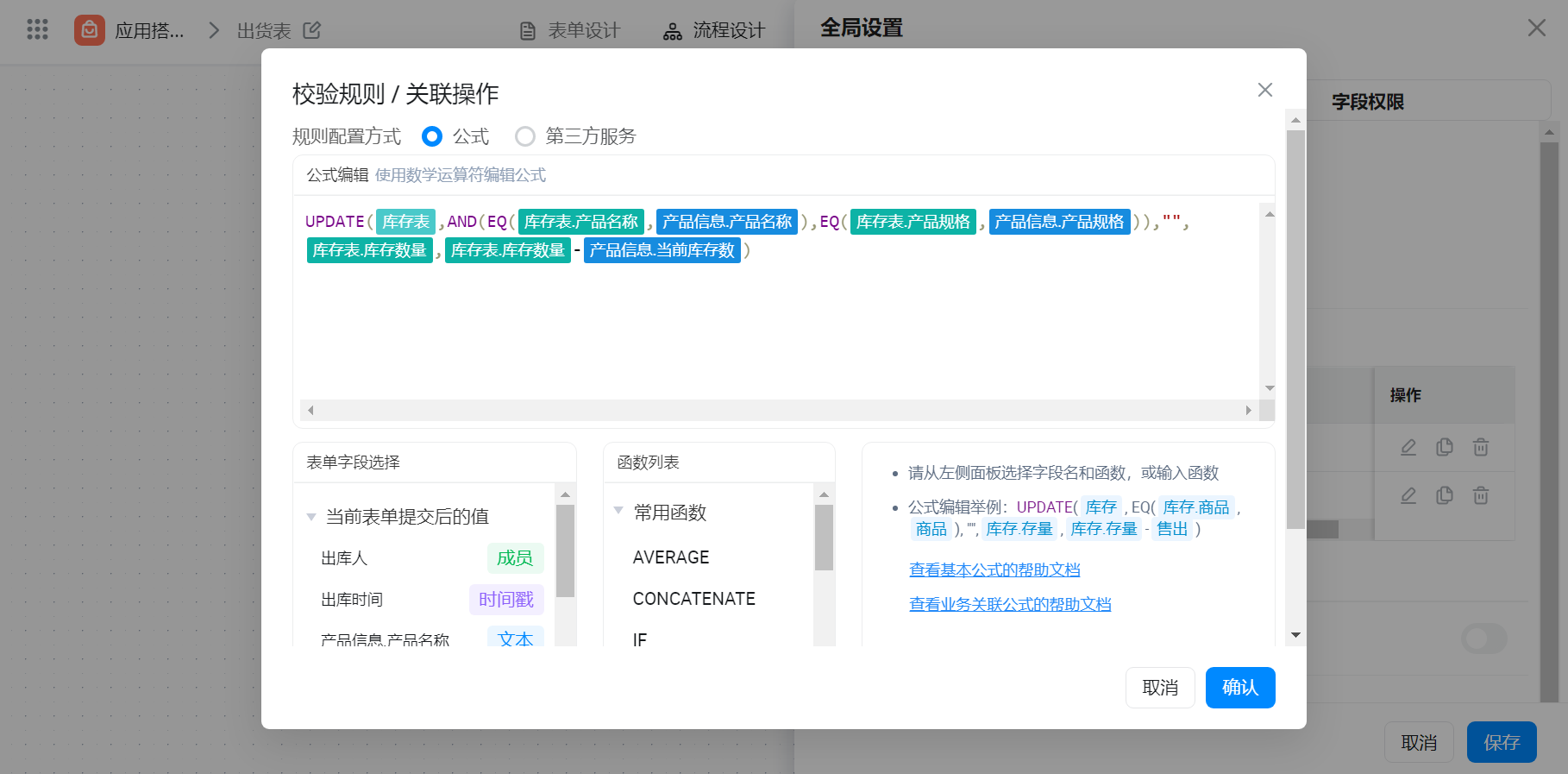Select the CONCATENATE function
This screenshot has height=774, width=1568.
click(694, 599)
